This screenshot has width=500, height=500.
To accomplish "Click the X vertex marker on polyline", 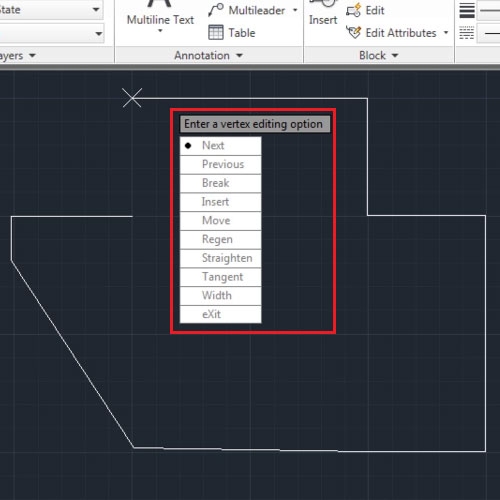I will click(x=132, y=98).
